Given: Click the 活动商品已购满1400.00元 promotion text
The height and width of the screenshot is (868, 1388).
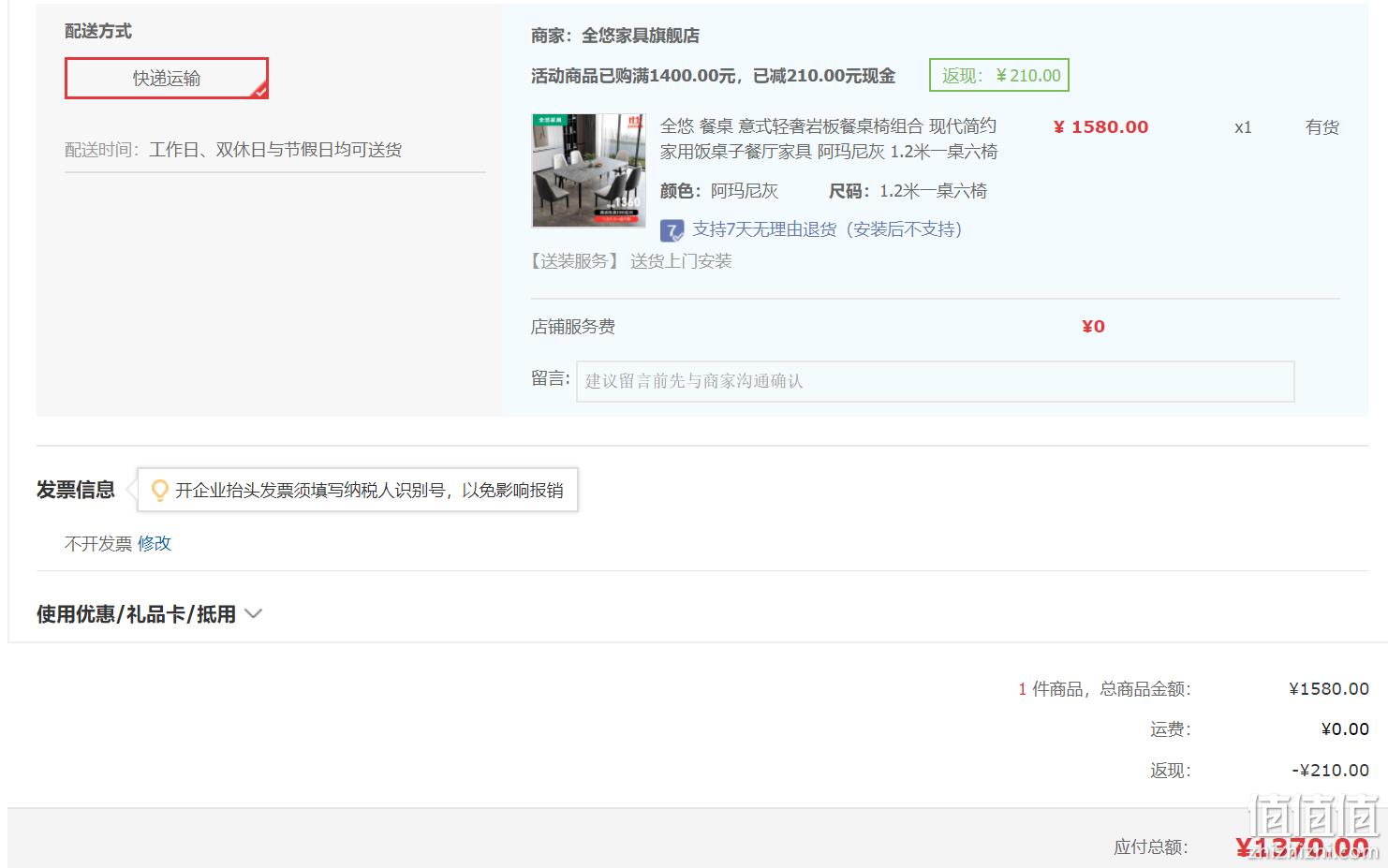Looking at the screenshot, I should coord(714,76).
